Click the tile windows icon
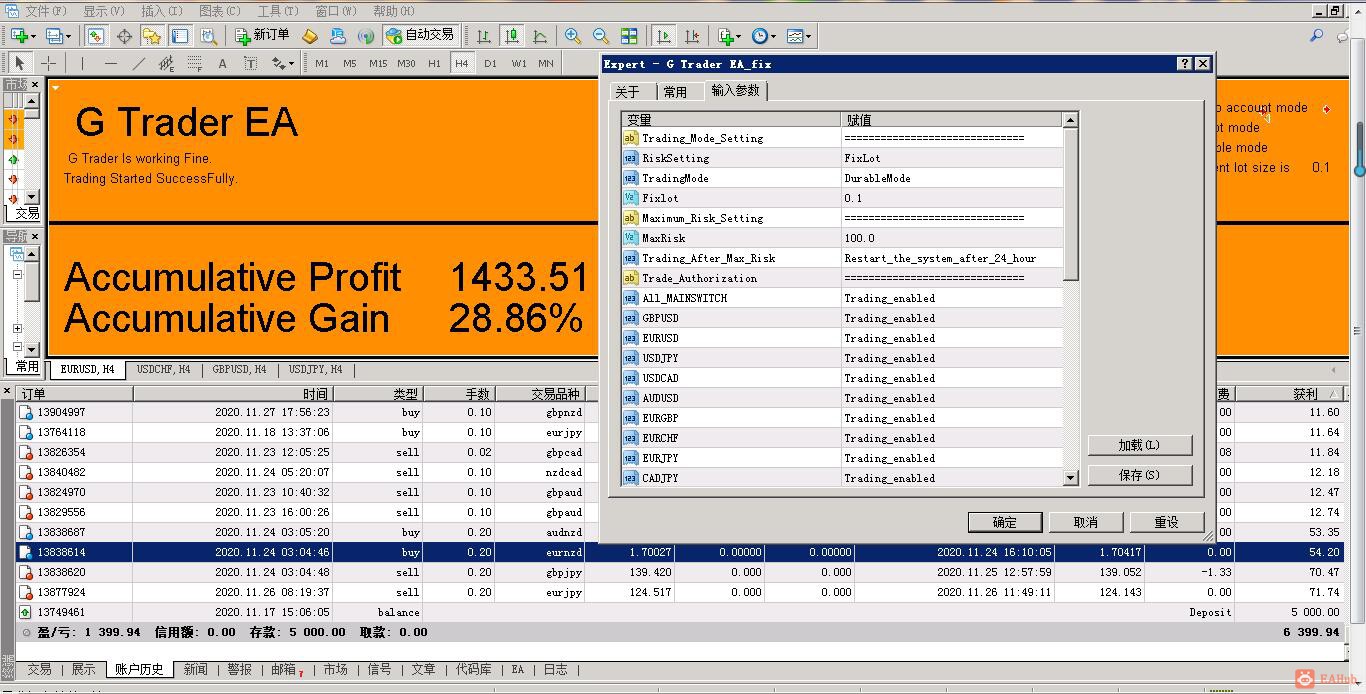The image size is (1366, 694). (x=629, y=36)
